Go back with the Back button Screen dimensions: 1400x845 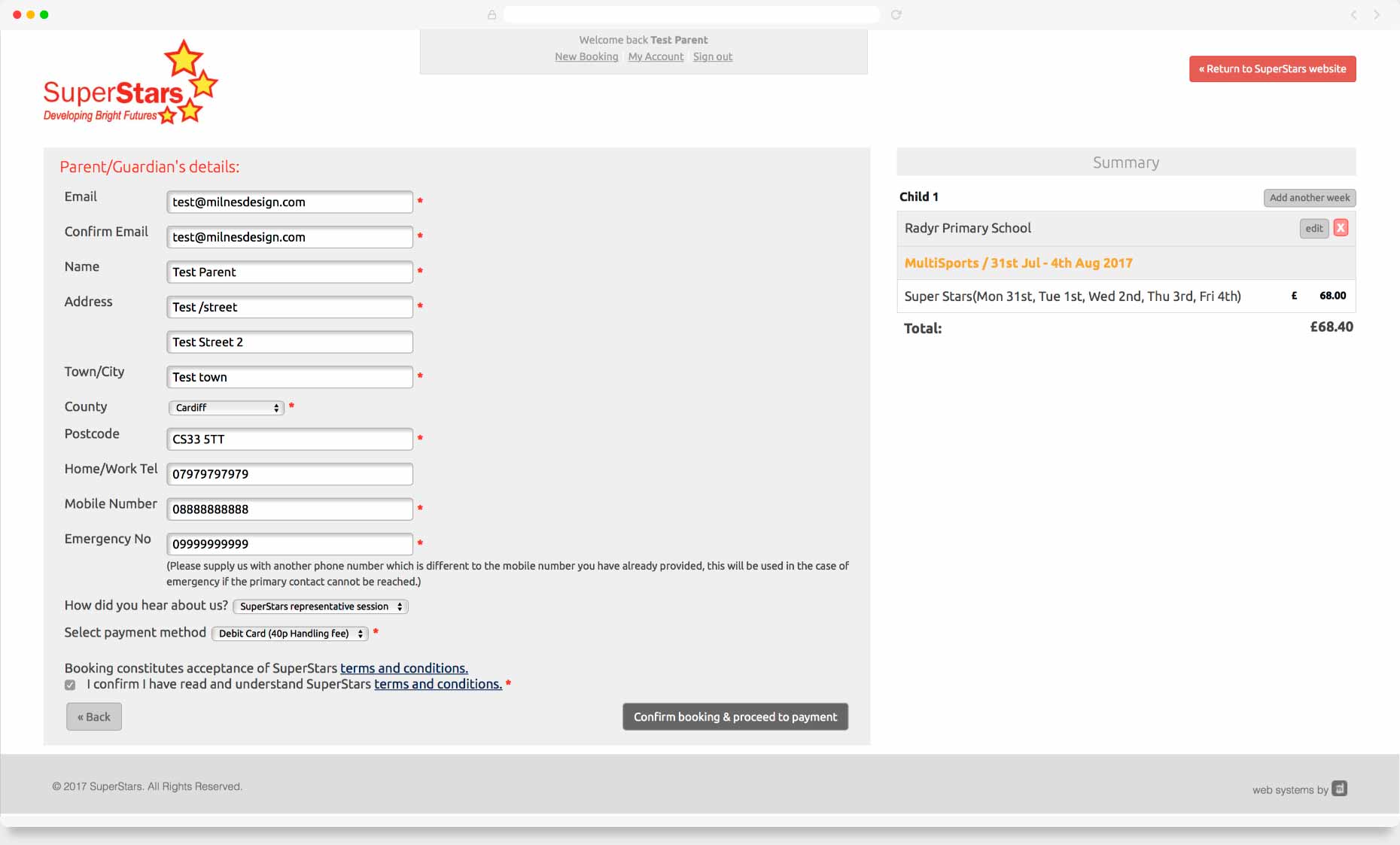click(x=94, y=717)
